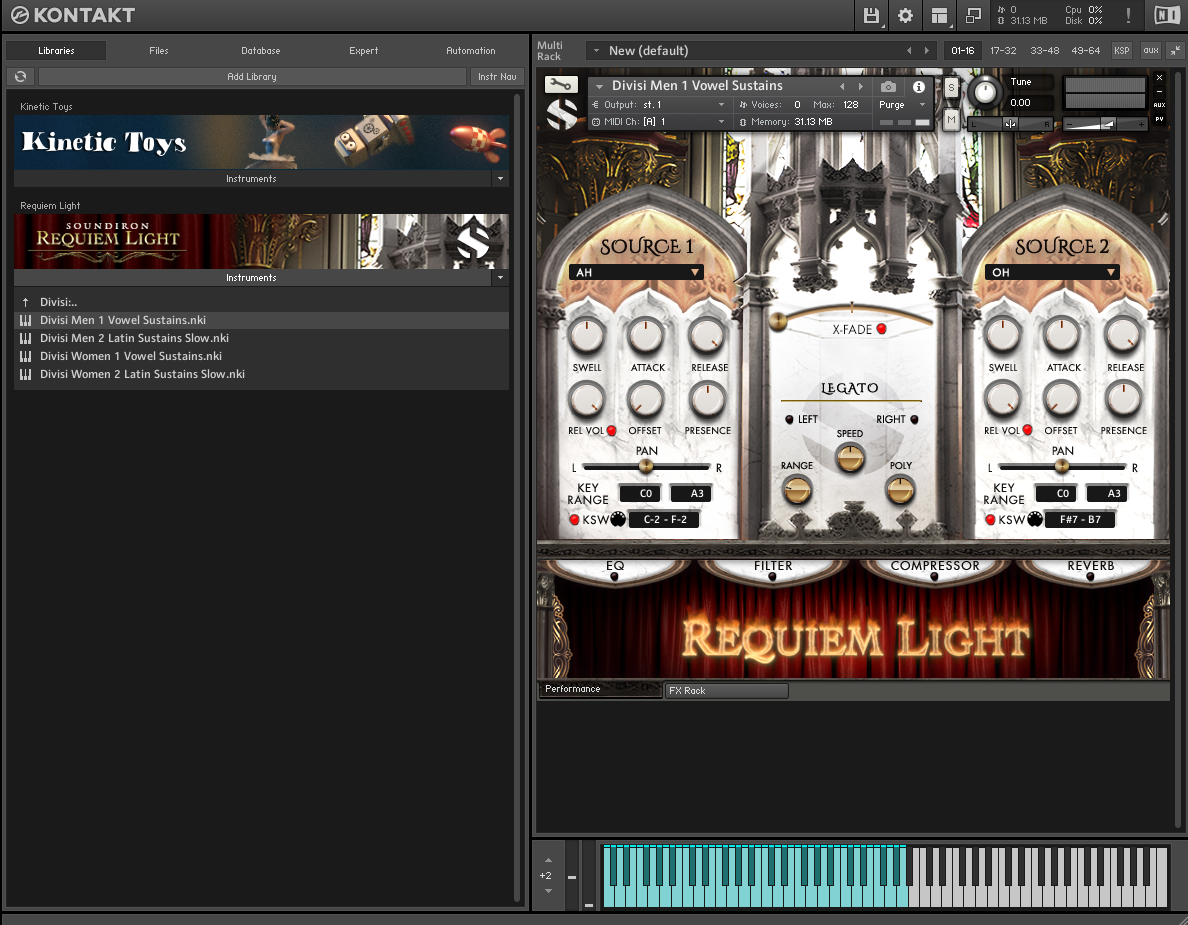Open Source 2 OH vowel dropdown
The height and width of the screenshot is (925, 1188).
point(1052,272)
